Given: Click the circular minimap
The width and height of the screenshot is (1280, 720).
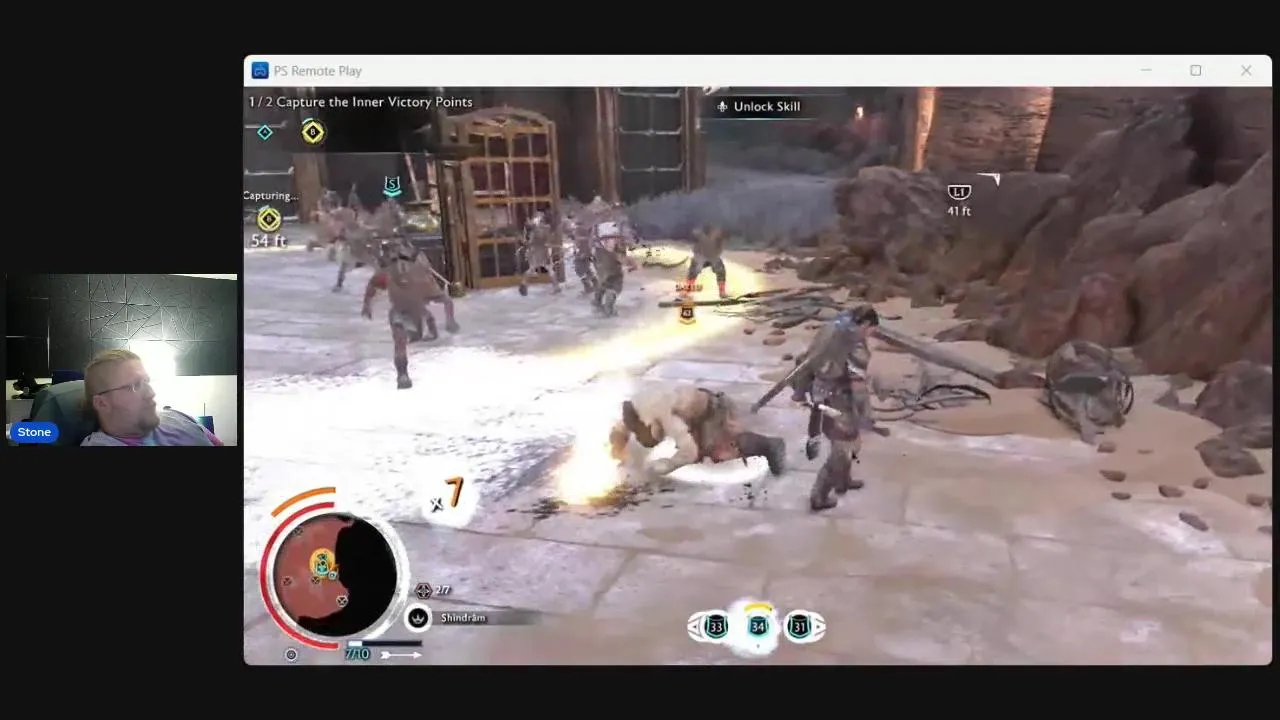Looking at the screenshot, I should (335, 574).
